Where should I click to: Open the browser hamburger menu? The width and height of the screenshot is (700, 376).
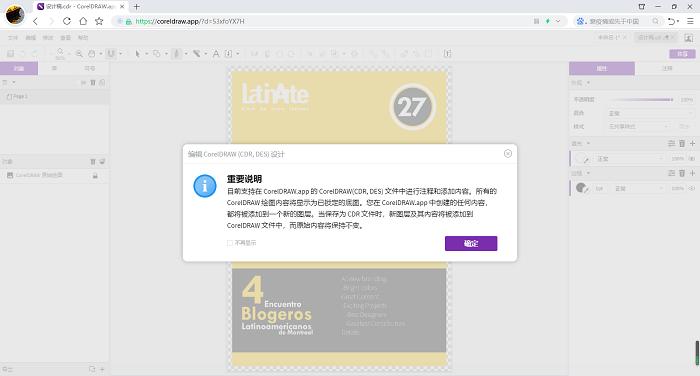point(690,21)
